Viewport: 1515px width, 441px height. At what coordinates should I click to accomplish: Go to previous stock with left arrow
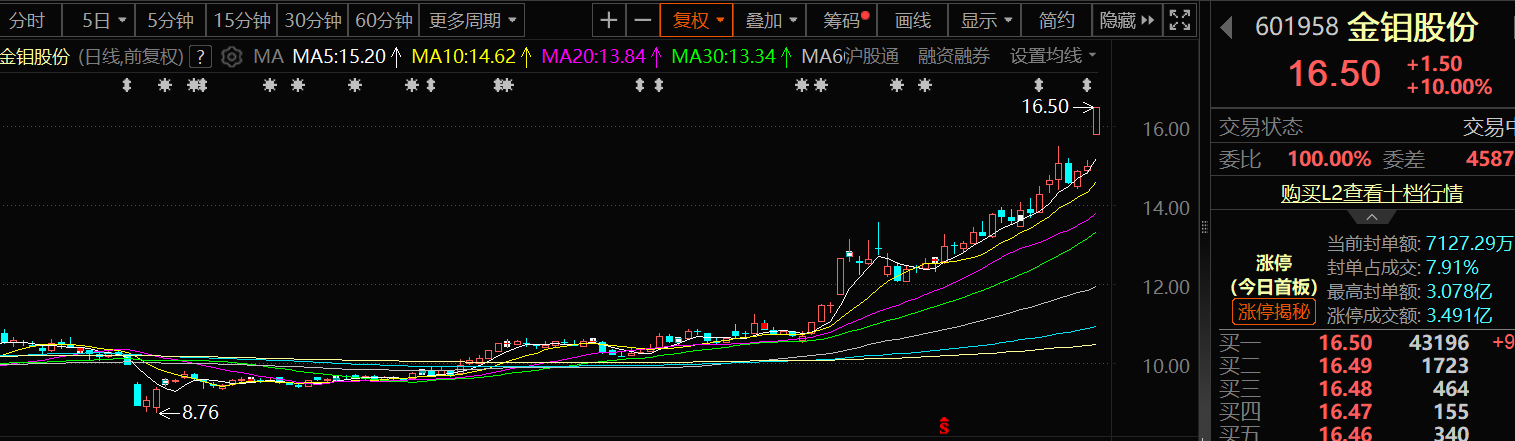pos(1228,28)
